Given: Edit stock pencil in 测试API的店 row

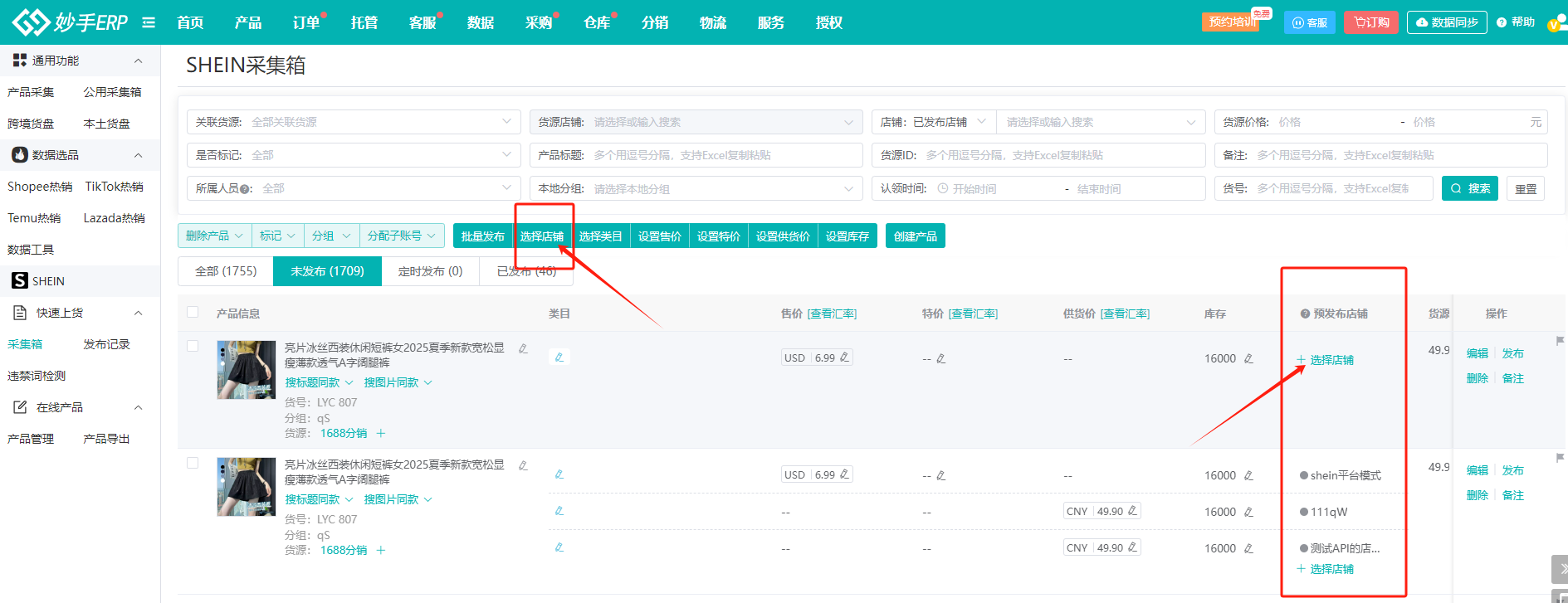Looking at the screenshot, I should pyautogui.click(x=1248, y=548).
